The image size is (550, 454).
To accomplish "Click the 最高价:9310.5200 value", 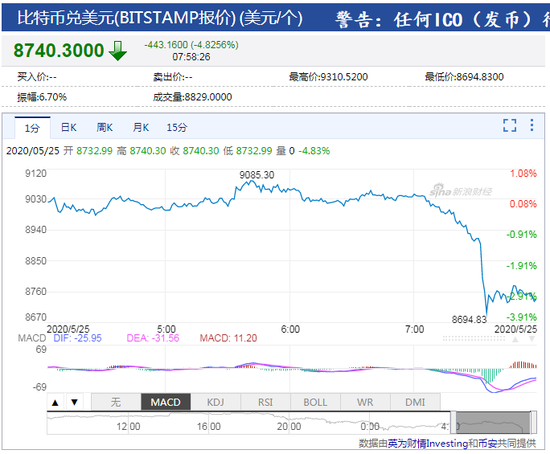I will [x=328, y=77].
